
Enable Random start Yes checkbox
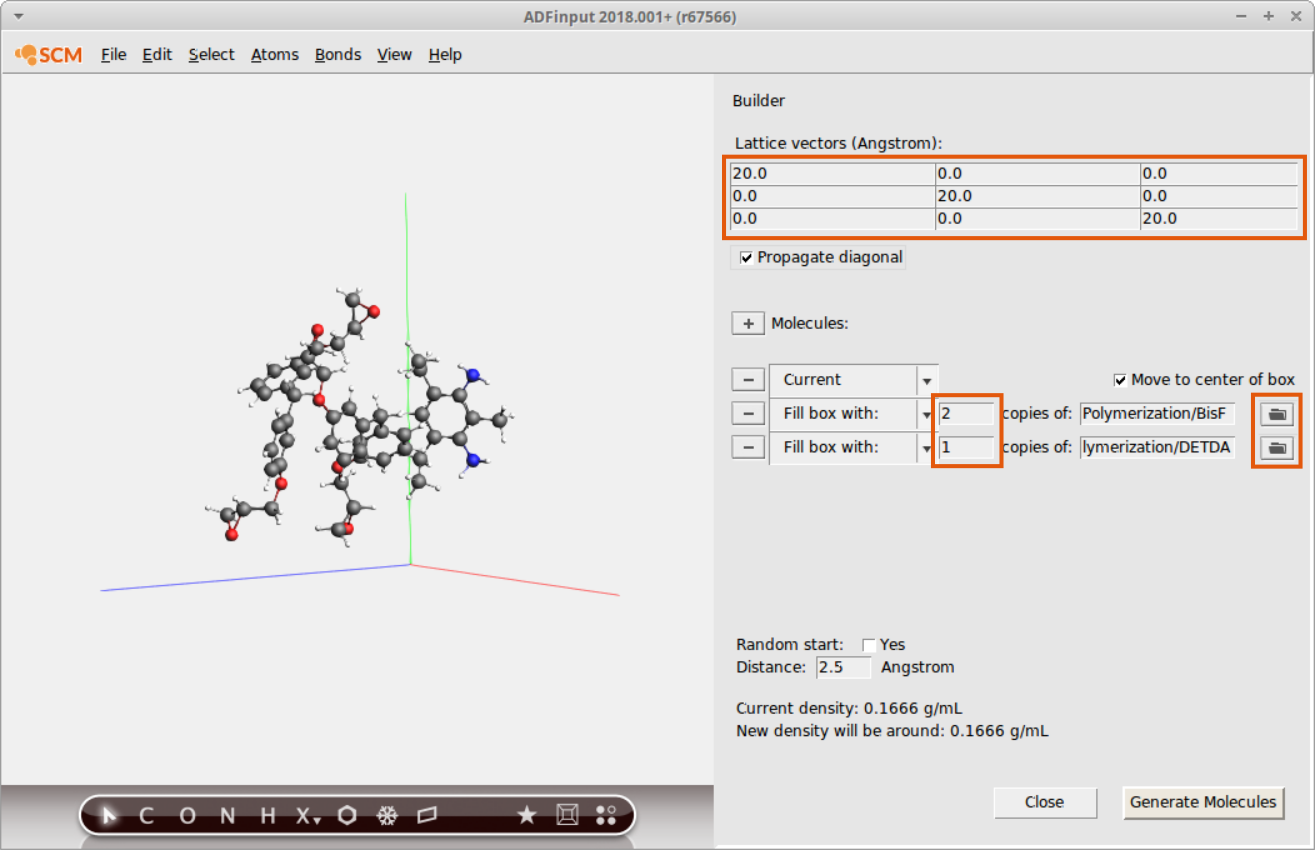[869, 645]
